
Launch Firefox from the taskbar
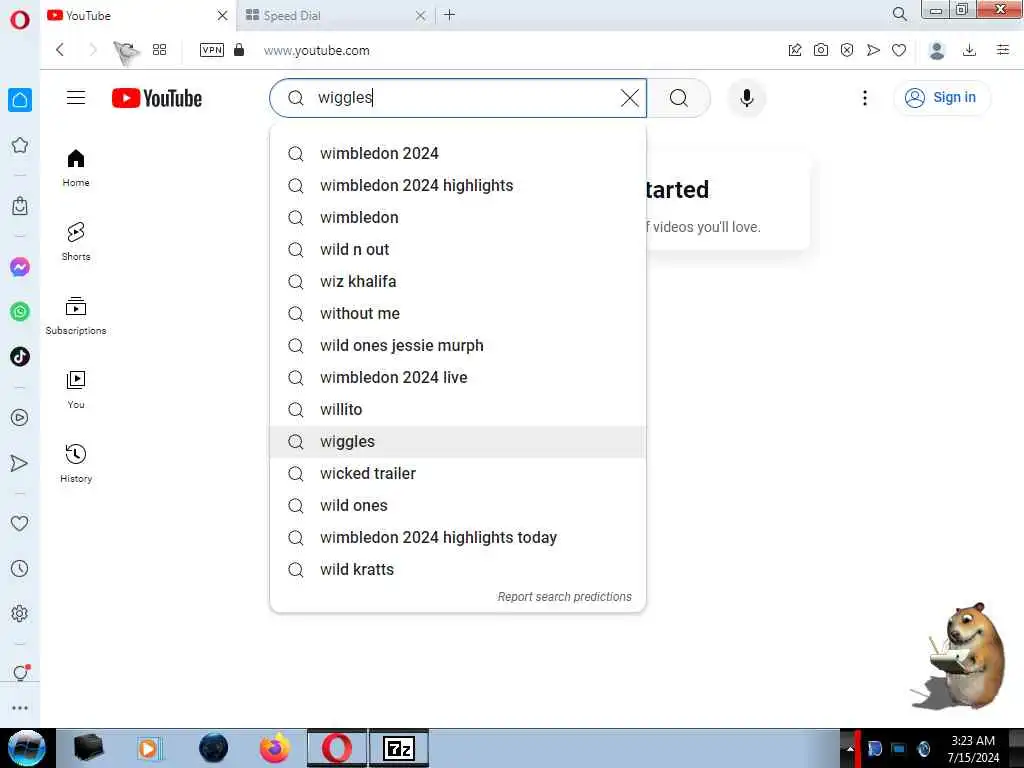click(275, 748)
